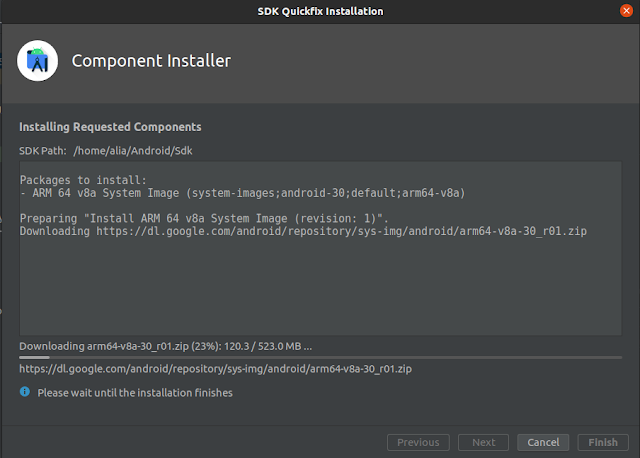Click the download progress bar
640x458 pixels.
320,358
